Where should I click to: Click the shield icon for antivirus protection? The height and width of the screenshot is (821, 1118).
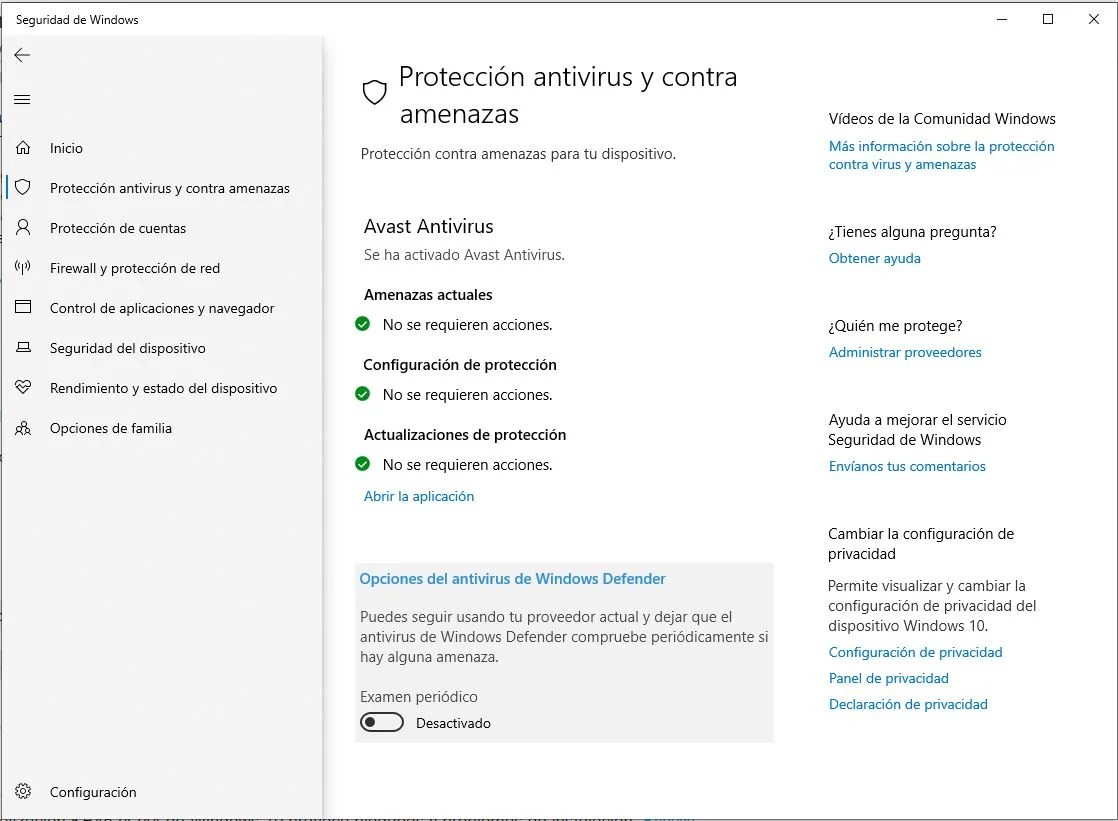coord(23,187)
